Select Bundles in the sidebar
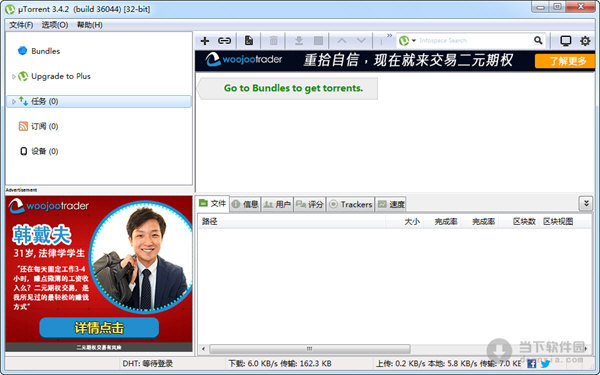 46,51
